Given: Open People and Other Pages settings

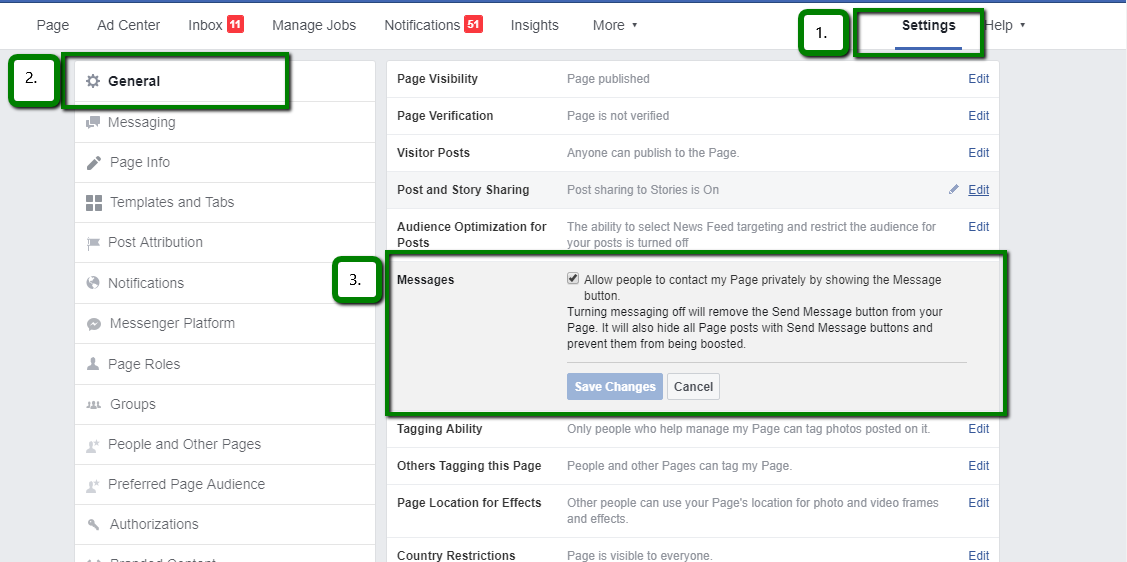Looking at the screenshot, I should (225, 445).
